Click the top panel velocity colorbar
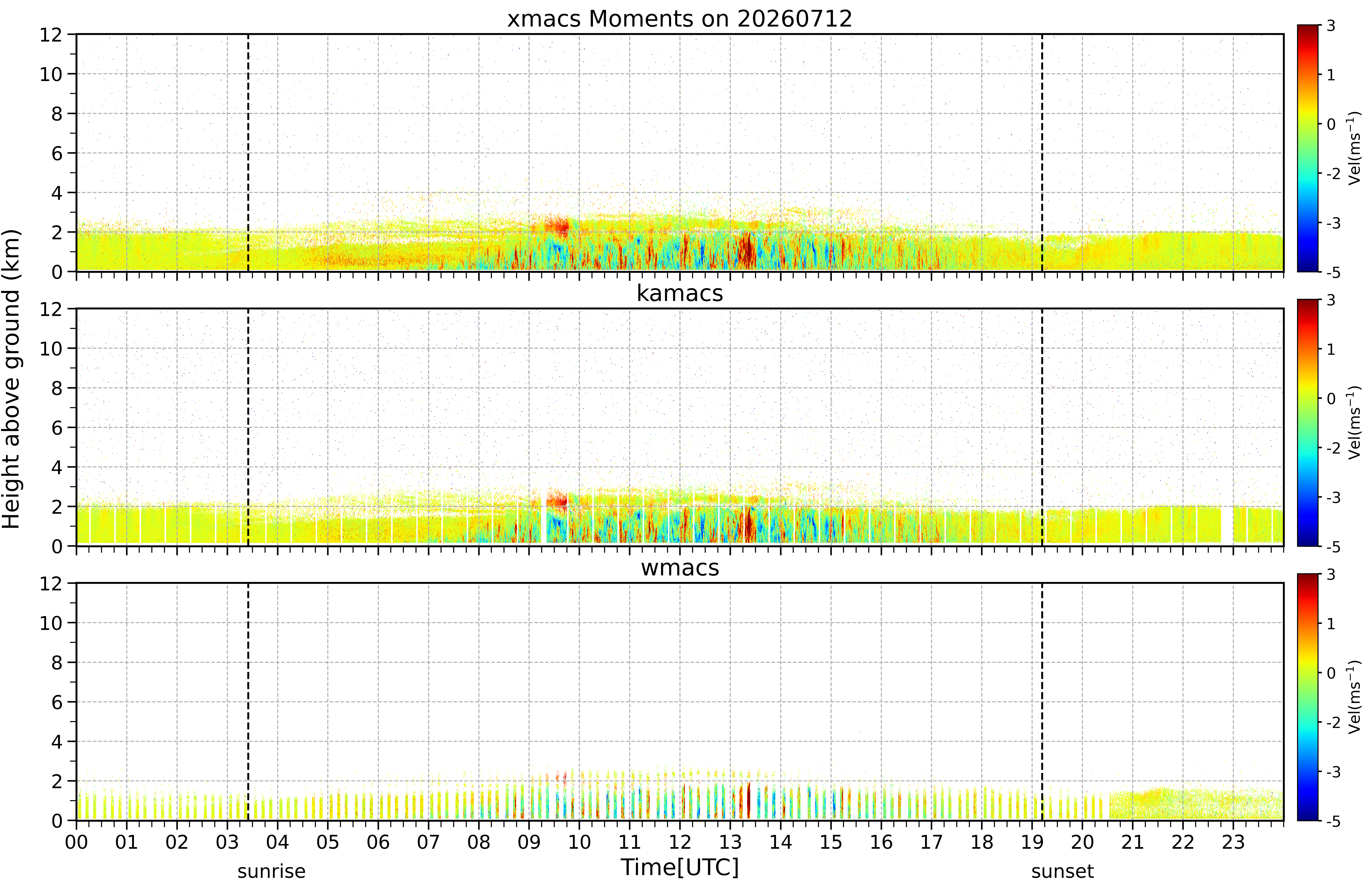1372x891 pixels. [x=1308, y=148]
